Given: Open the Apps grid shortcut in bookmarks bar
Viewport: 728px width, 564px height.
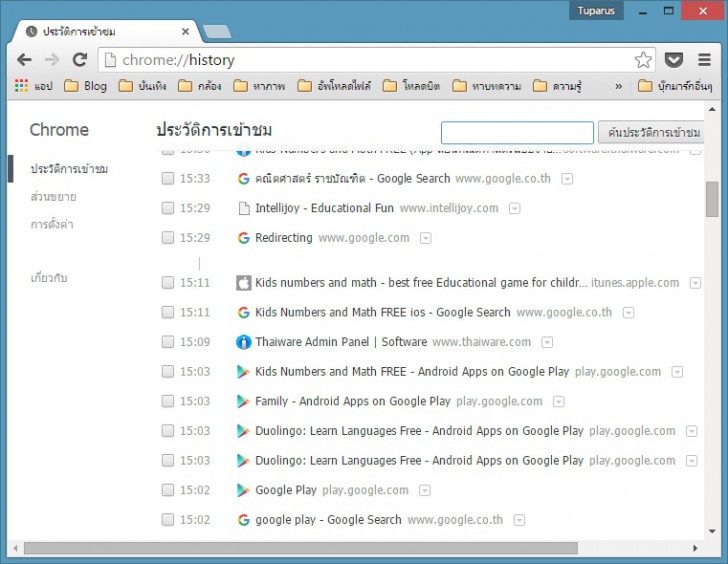Looking at the screenshot, I should [21, 86].
